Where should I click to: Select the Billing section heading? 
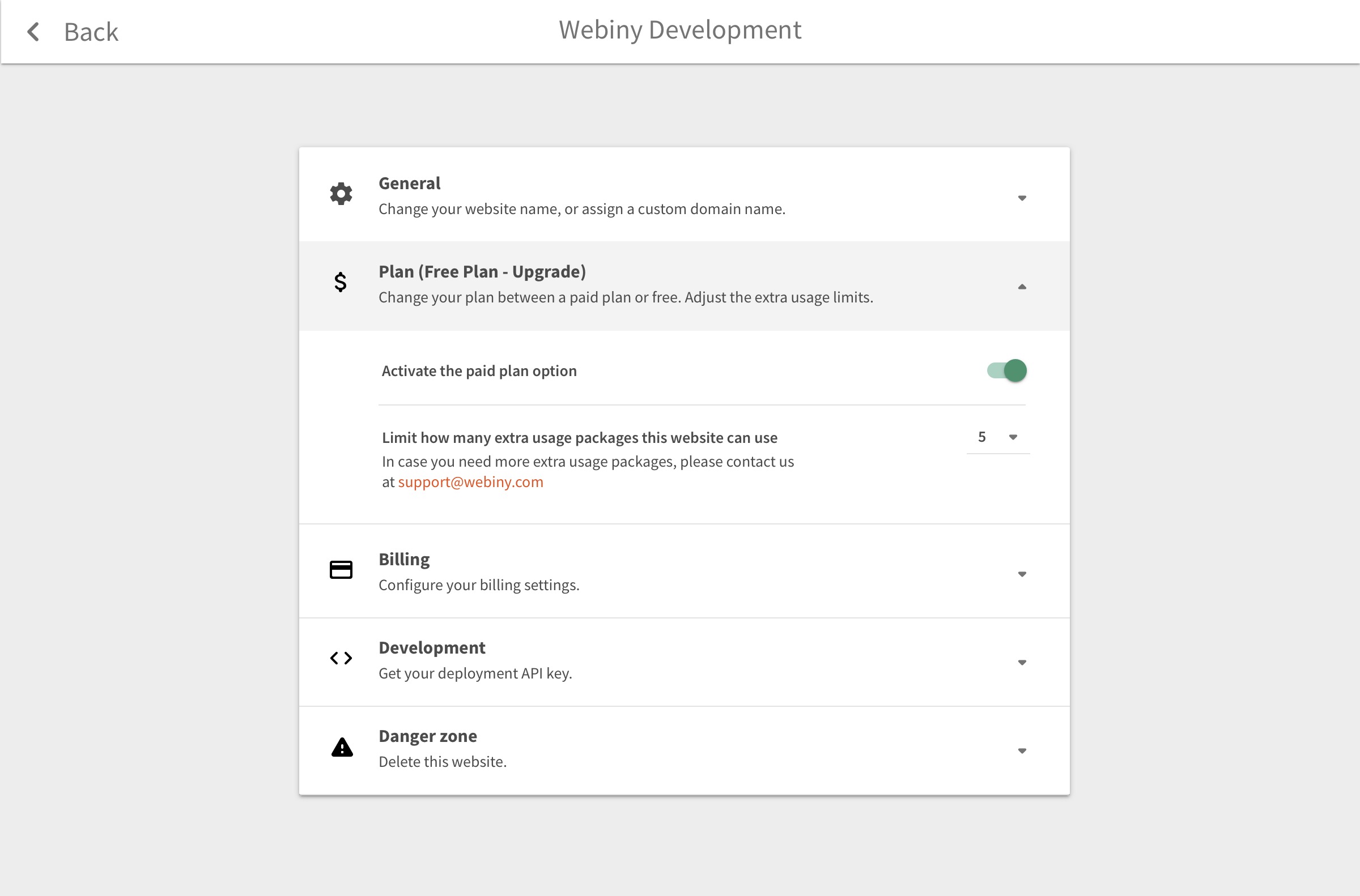point(404,560)
